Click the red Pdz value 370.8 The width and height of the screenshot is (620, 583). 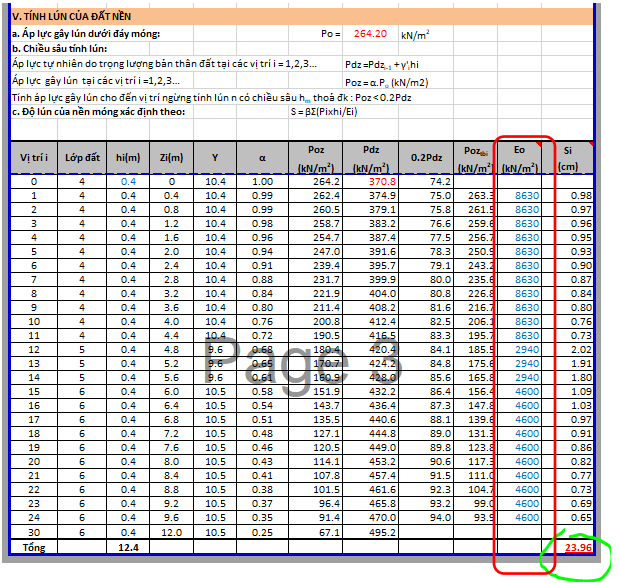382,182
